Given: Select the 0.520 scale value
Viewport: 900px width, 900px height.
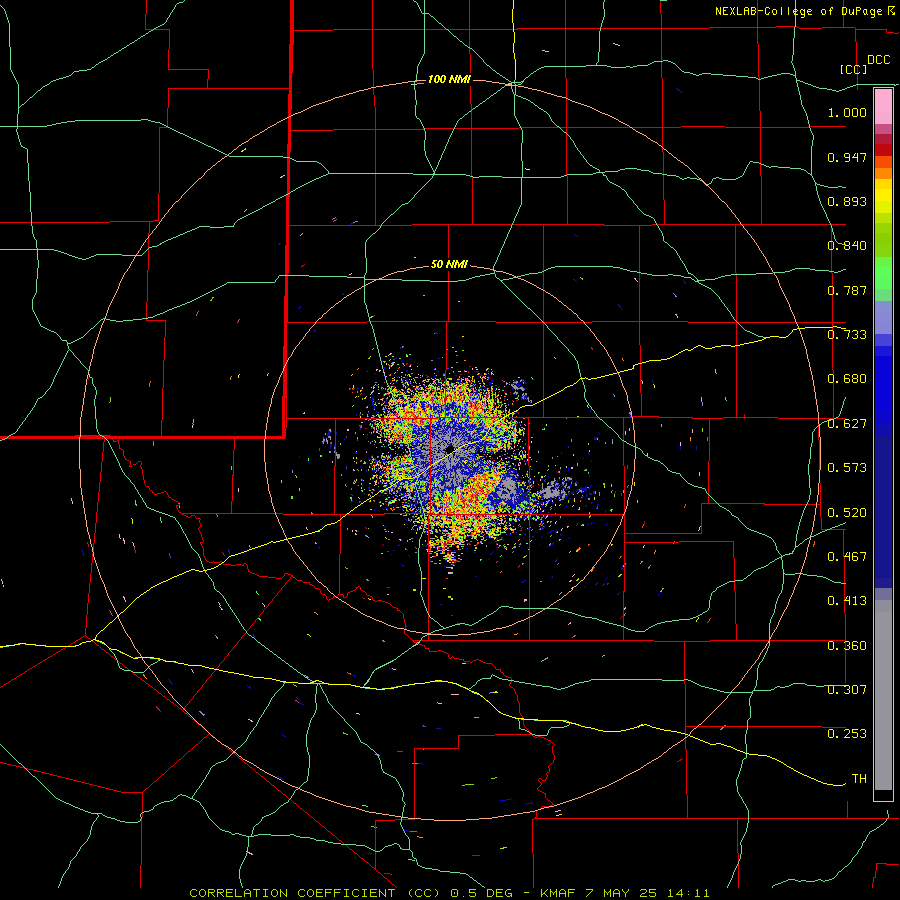Looking at the screenshot, I should (847, 513).
